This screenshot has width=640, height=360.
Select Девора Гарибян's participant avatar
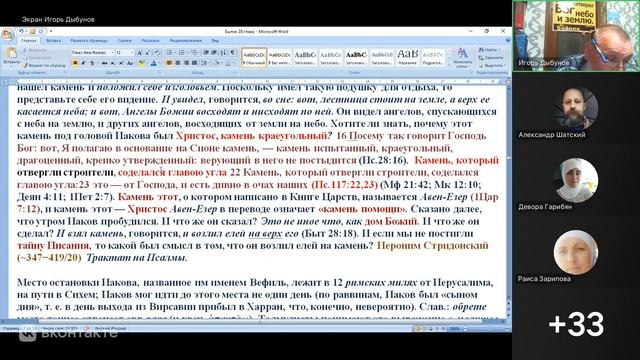click(x=576, y=181)
